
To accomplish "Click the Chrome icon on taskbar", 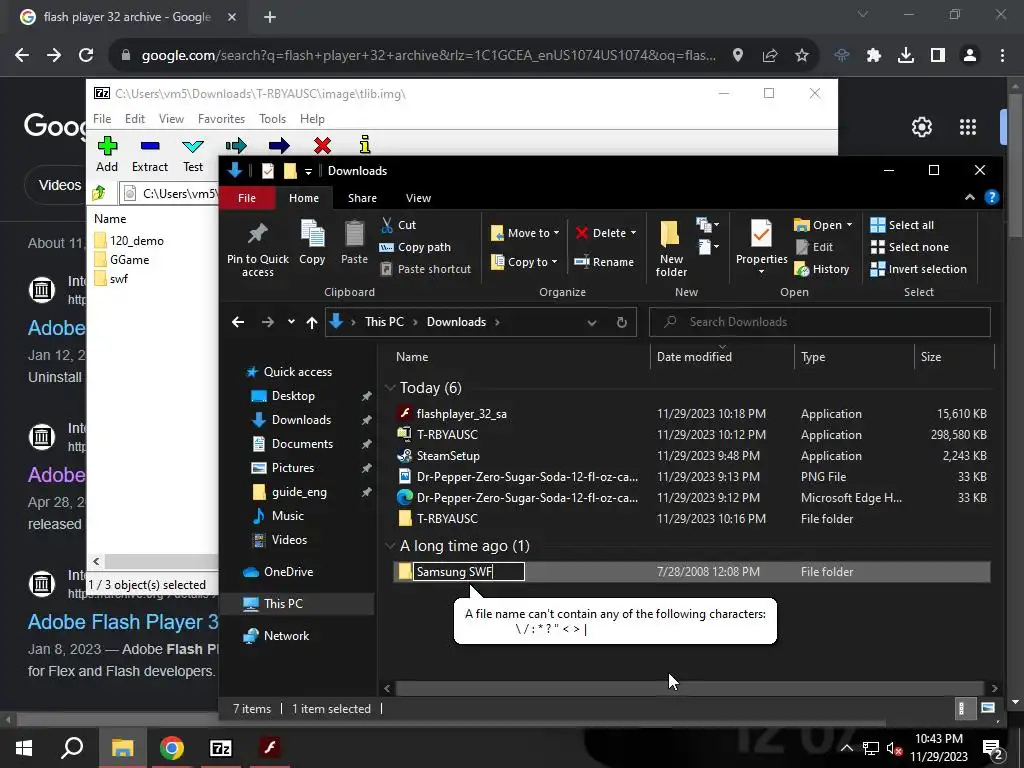I will coord(172,747).
